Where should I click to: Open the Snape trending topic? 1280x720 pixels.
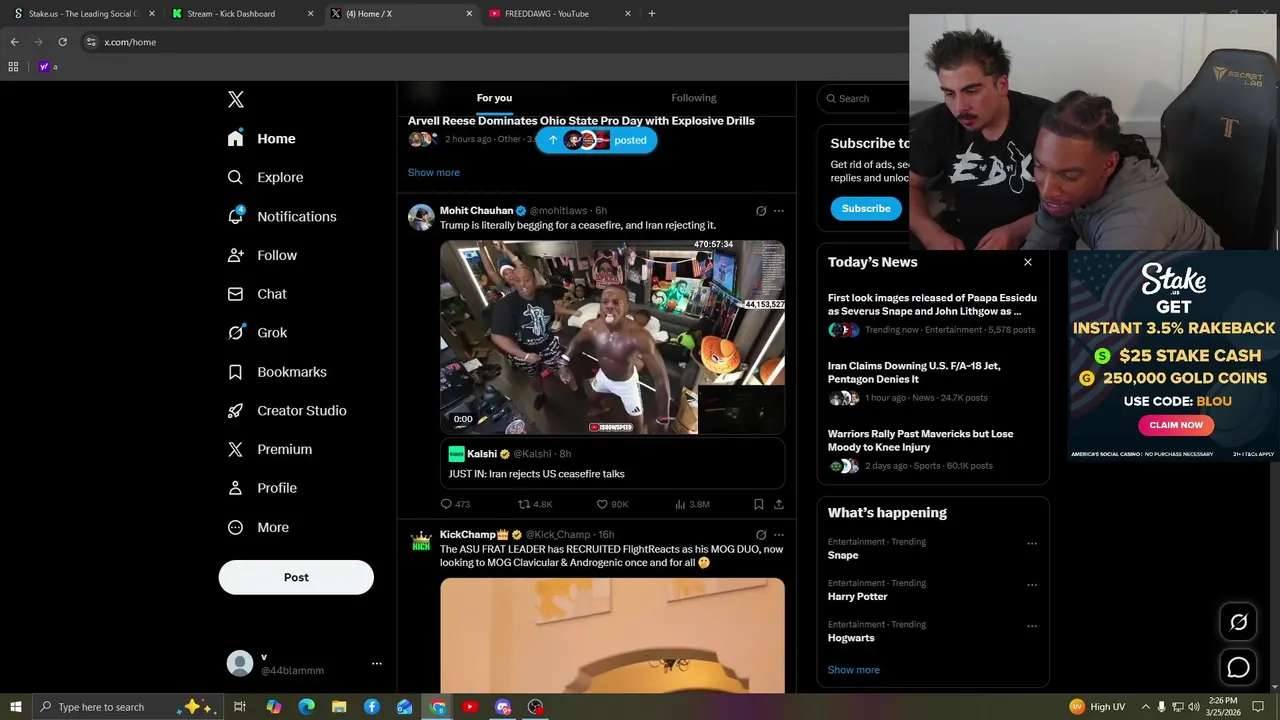843,555
